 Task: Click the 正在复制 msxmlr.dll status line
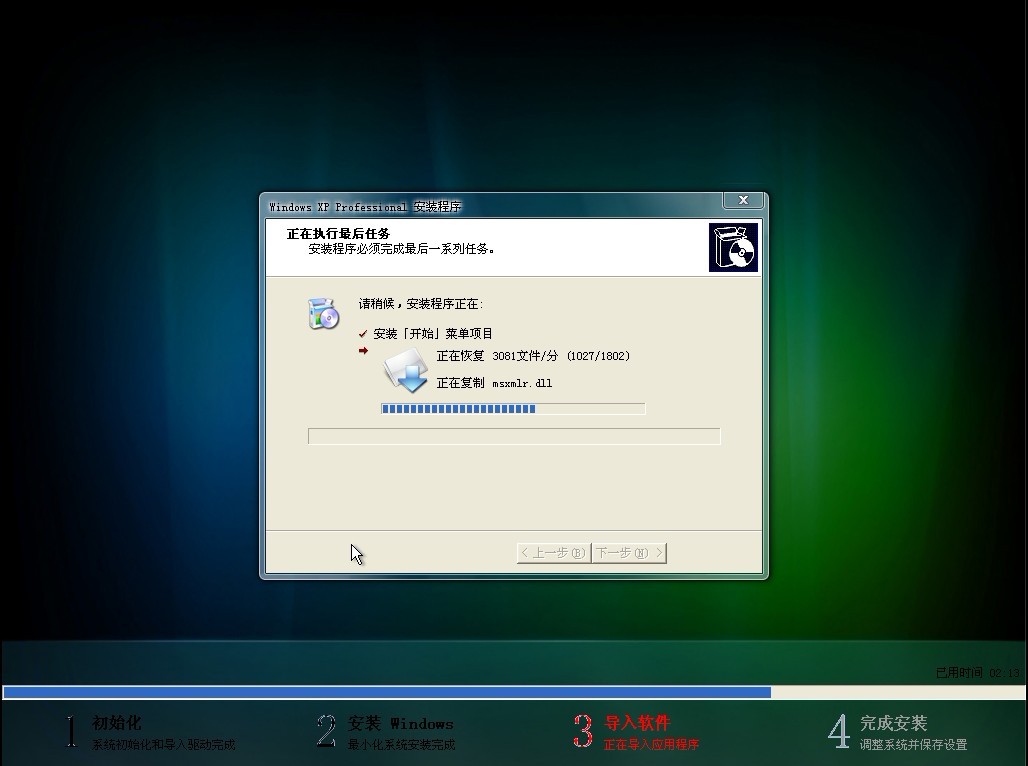coord(494,382)
